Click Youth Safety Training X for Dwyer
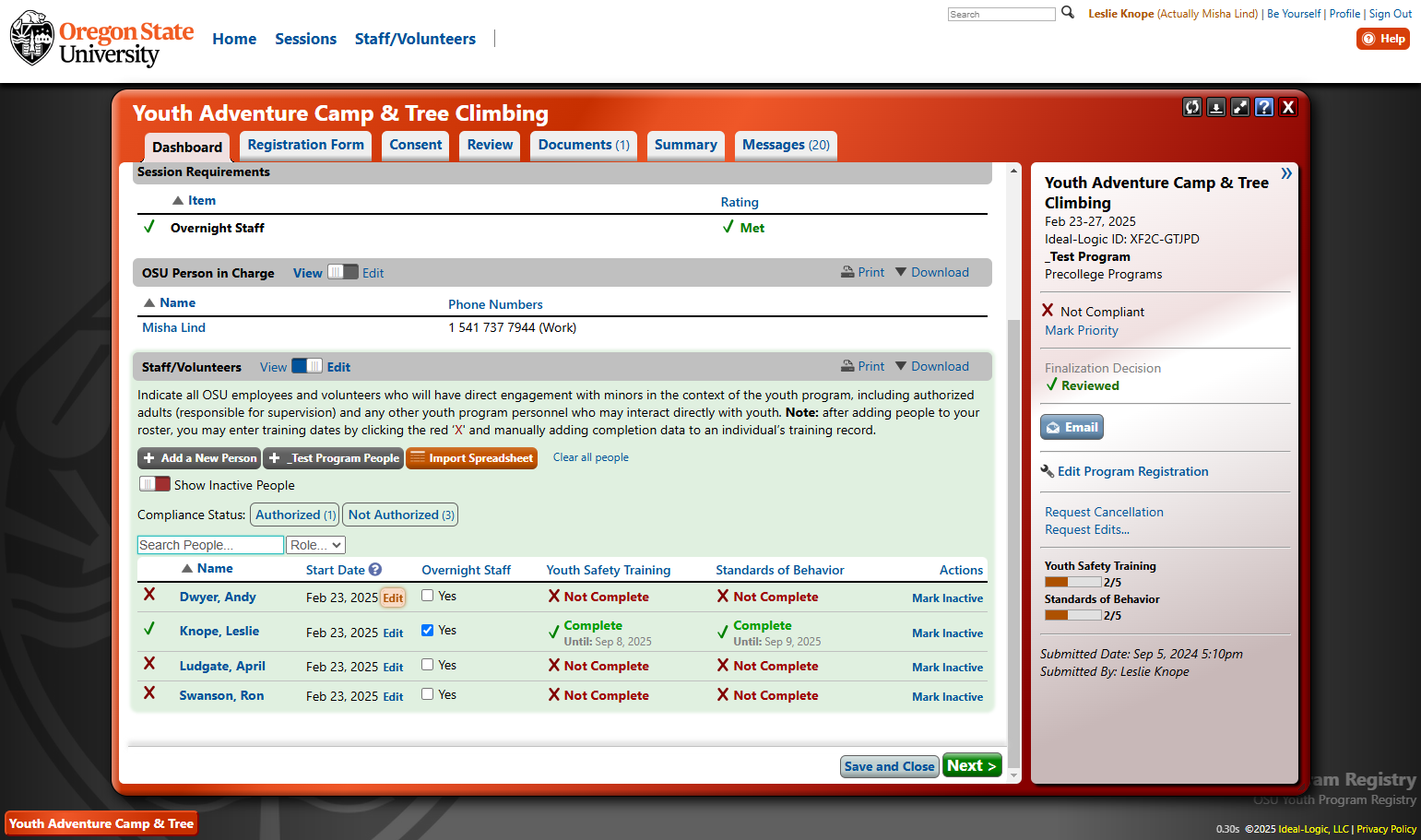 pyautogui.click(x=554, y=597)
